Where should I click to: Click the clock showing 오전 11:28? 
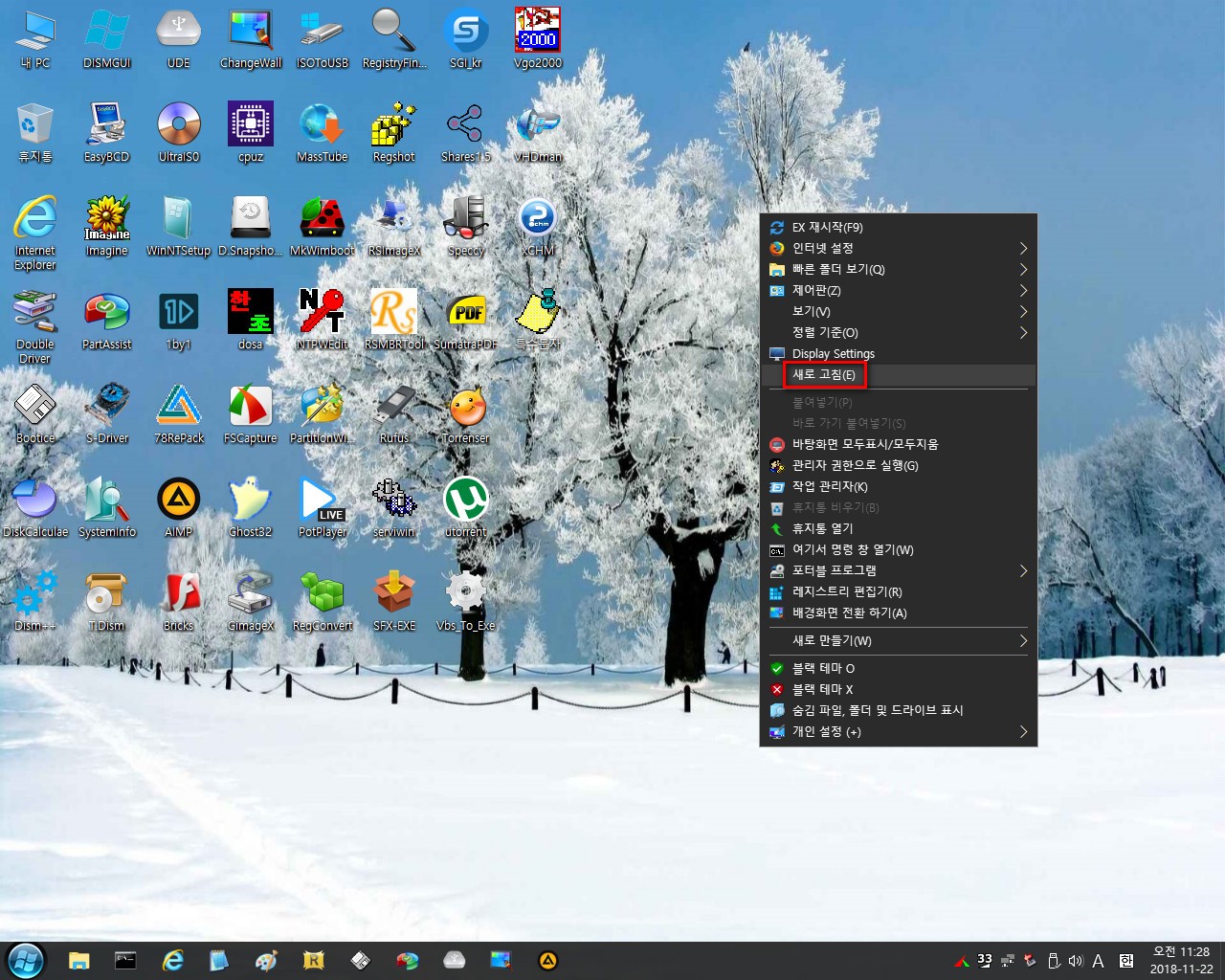pos(1181,960)
